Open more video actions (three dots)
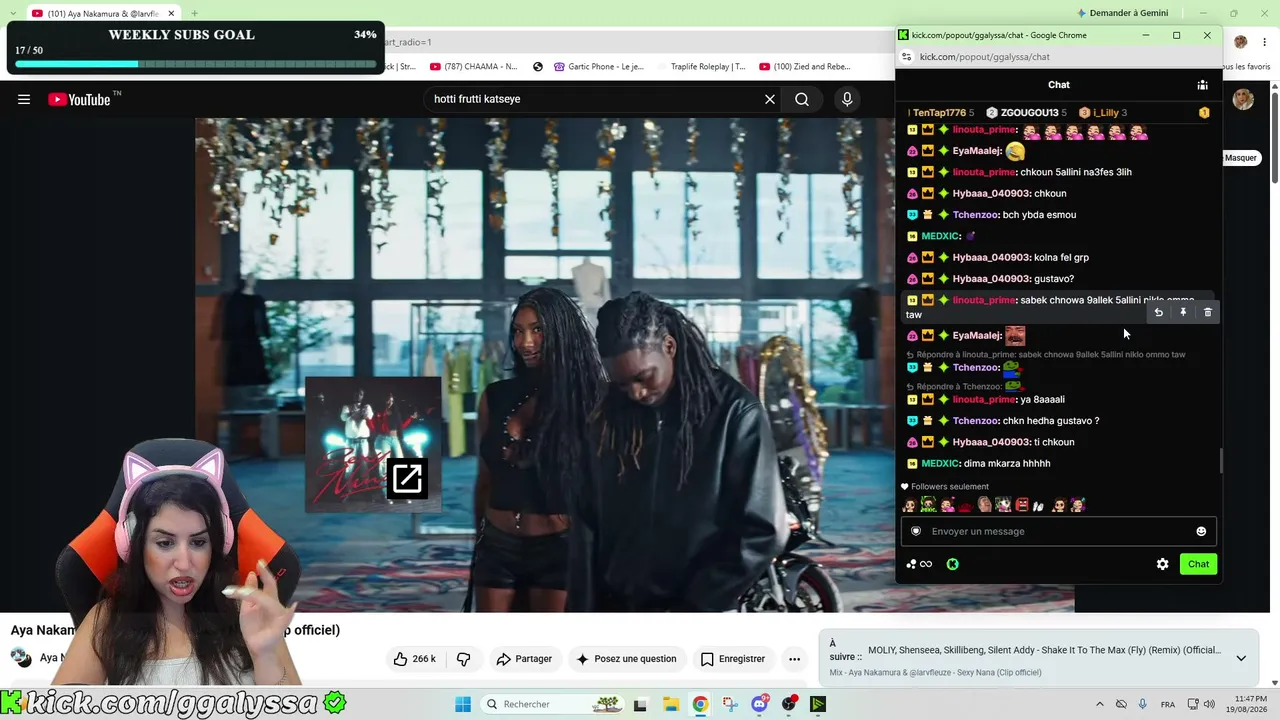Viewport: 1280px width, 720px height. [794, 659]
